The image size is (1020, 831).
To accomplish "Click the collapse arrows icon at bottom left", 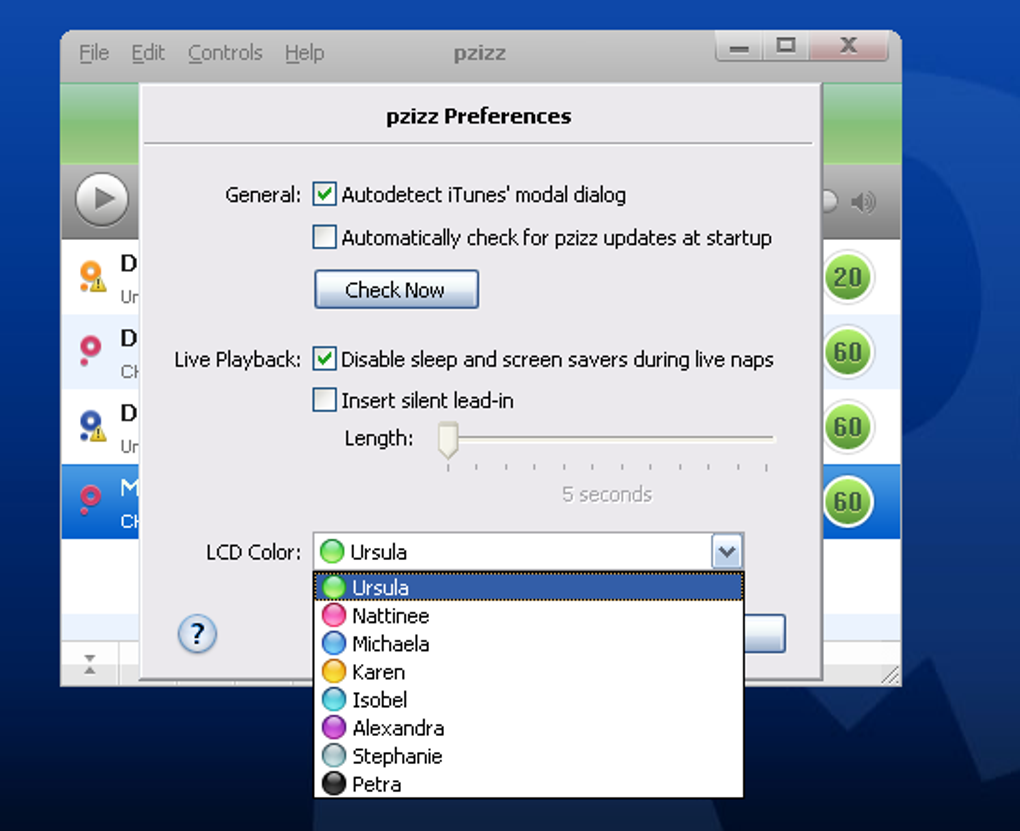I will [90, 664].
